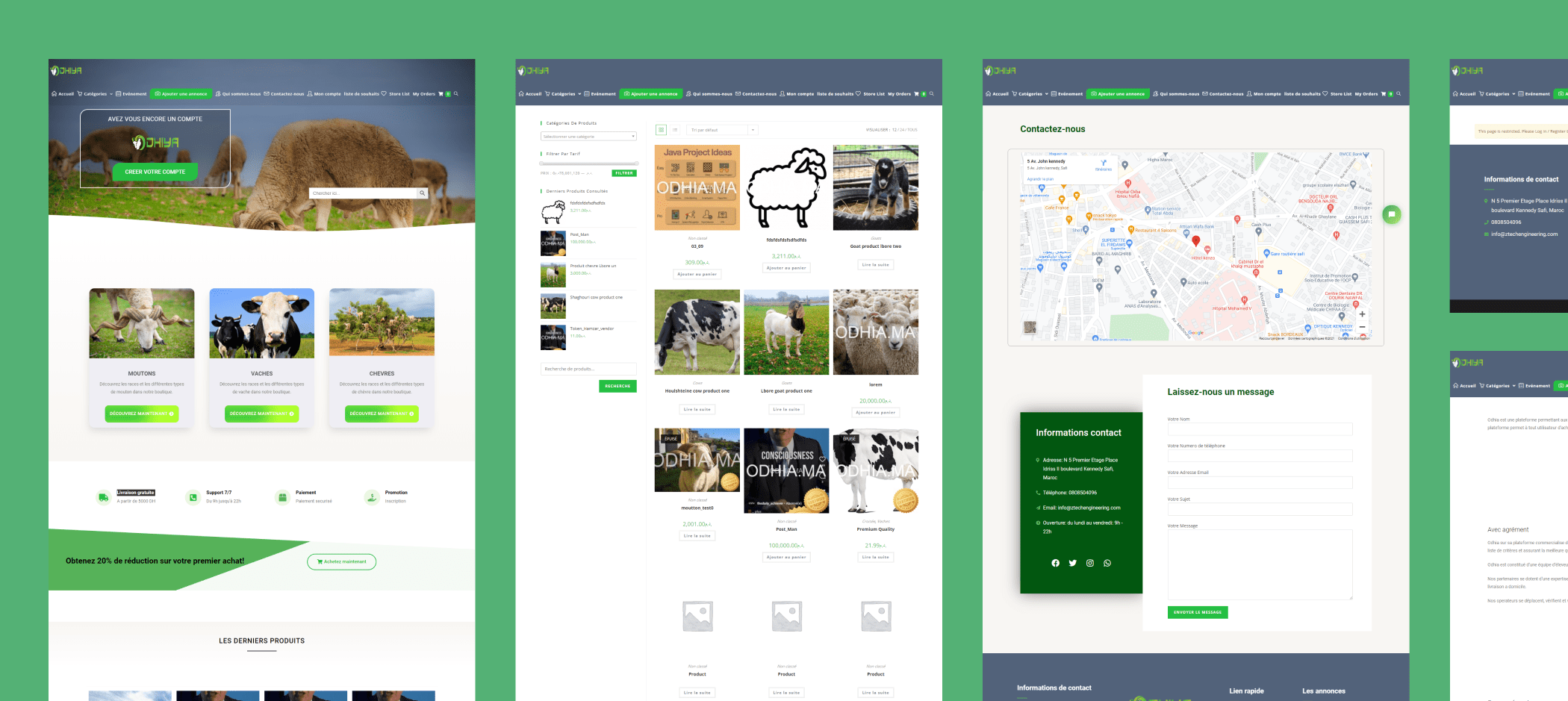Viewport: 1568px width, 701px height.
Task: Open Accueil in the home page navbar
Action: (63, 94)
